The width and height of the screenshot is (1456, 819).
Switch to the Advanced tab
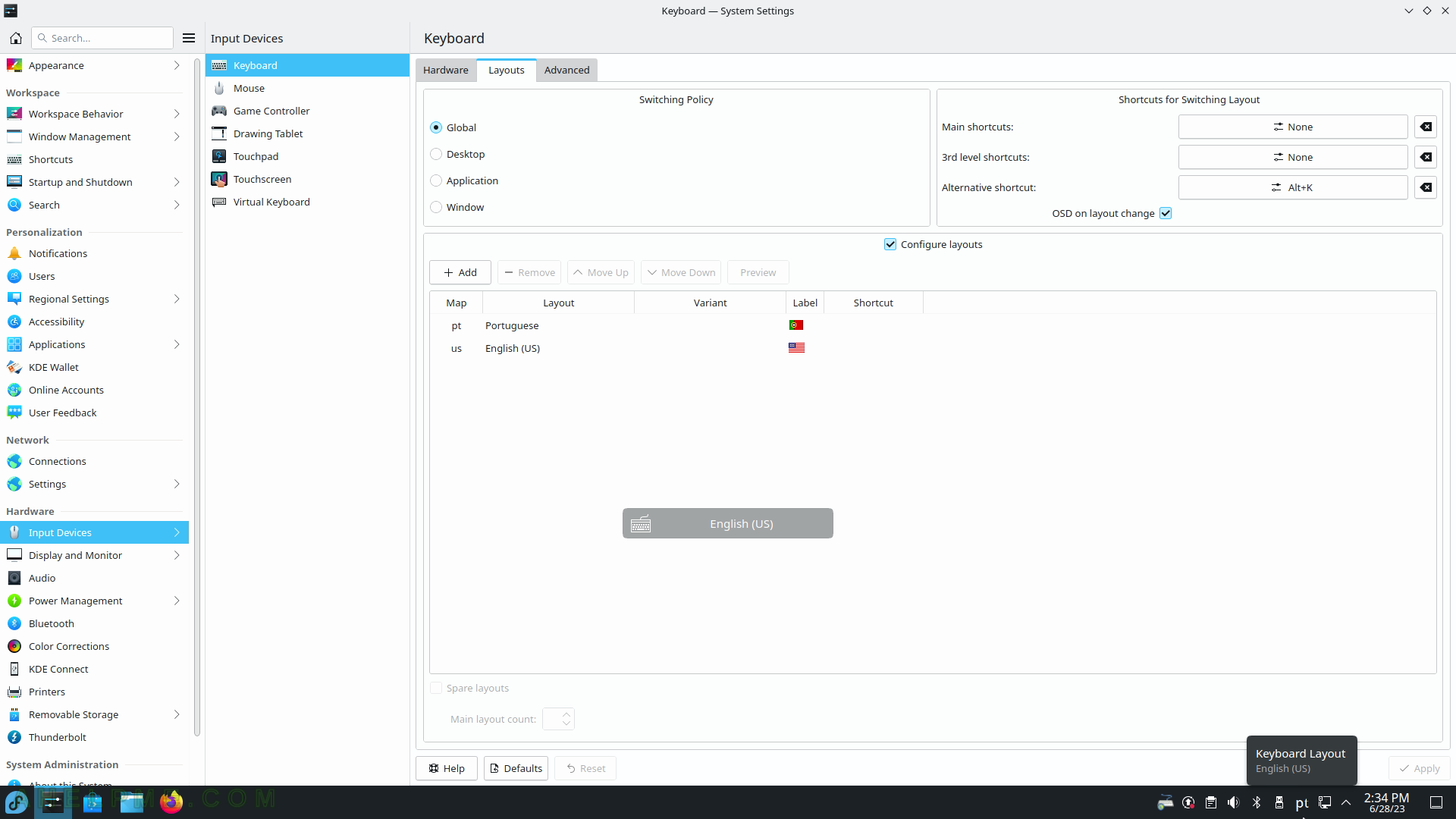pyautogui.click(x=566, y=70)
